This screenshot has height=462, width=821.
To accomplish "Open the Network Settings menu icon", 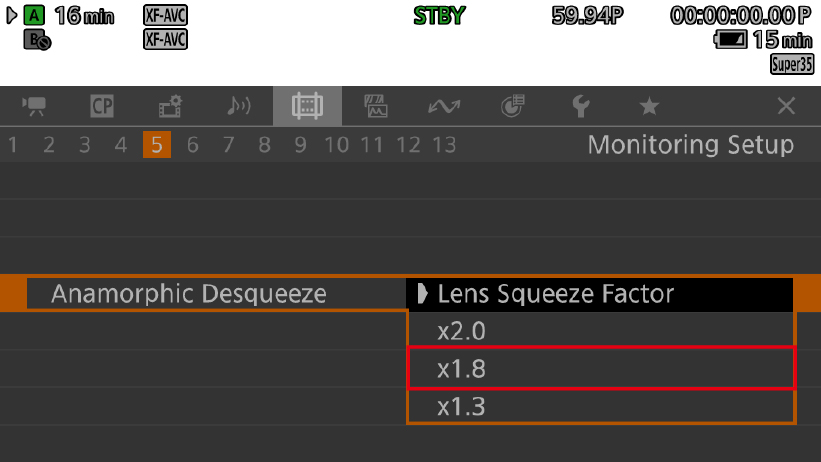I will (x=443, y=106).
